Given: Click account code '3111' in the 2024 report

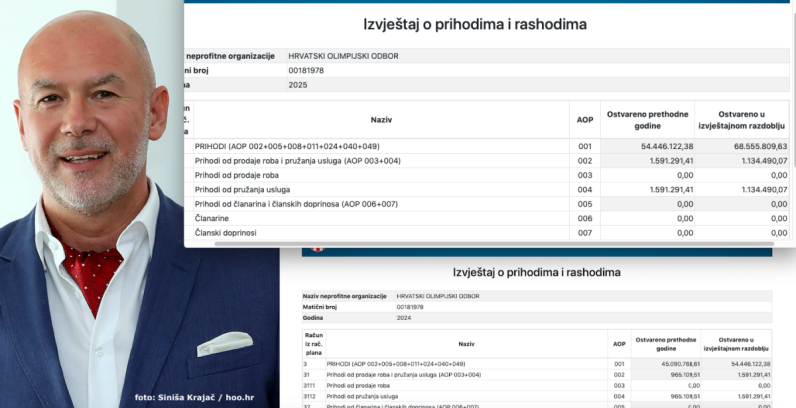Looking at the screenshot, I should coord(309,386).
